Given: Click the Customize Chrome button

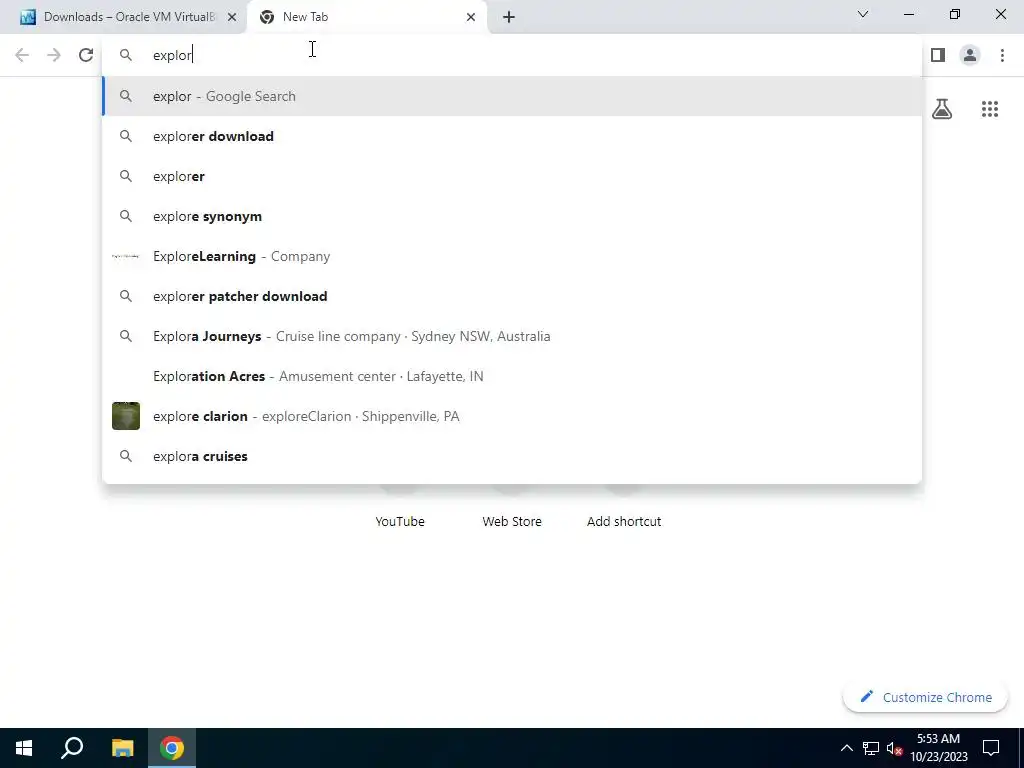Looking at the screenshot, I should pos(925,697).
